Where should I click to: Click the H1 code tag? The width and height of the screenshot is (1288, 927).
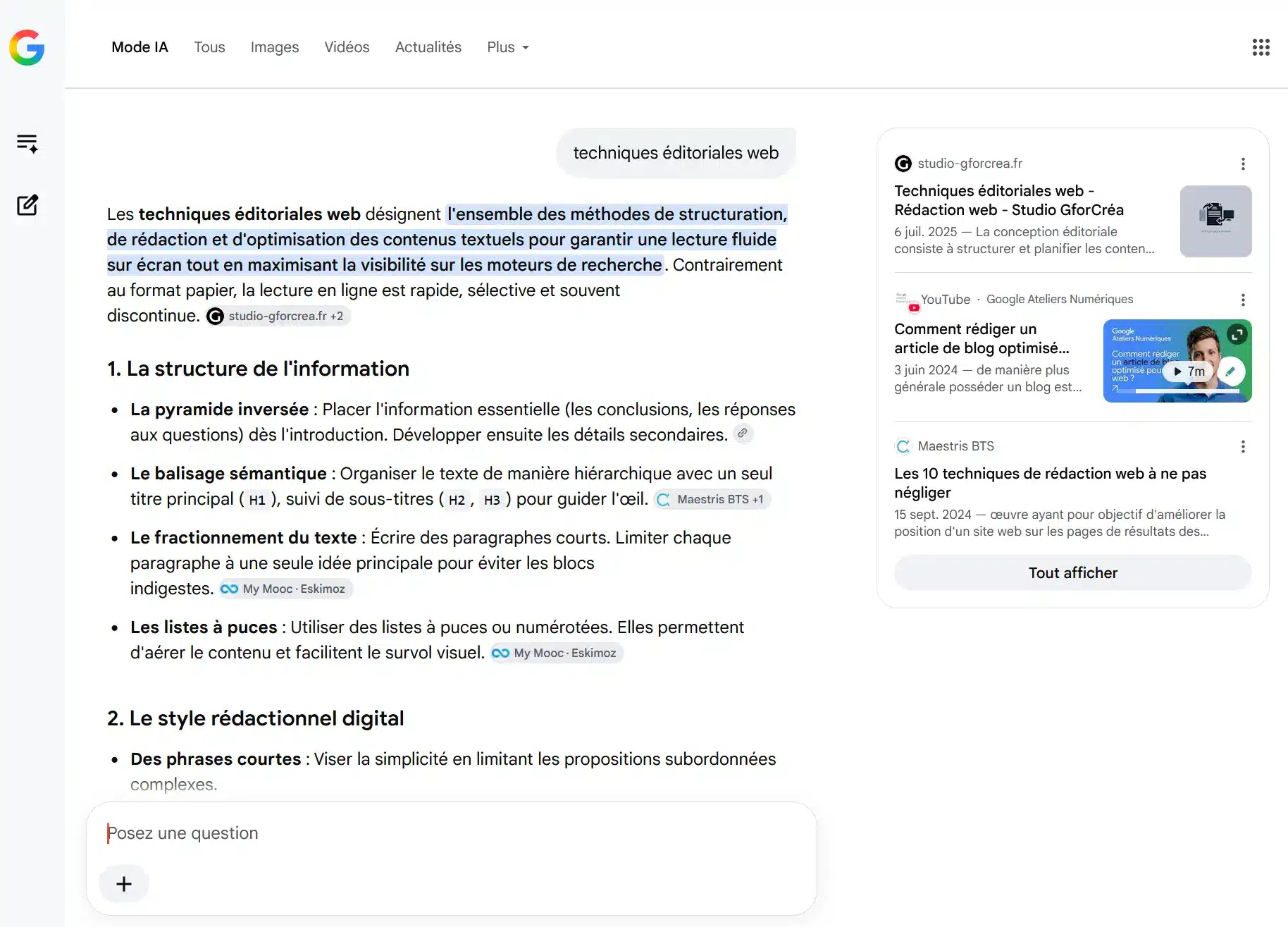pos(257,500)
